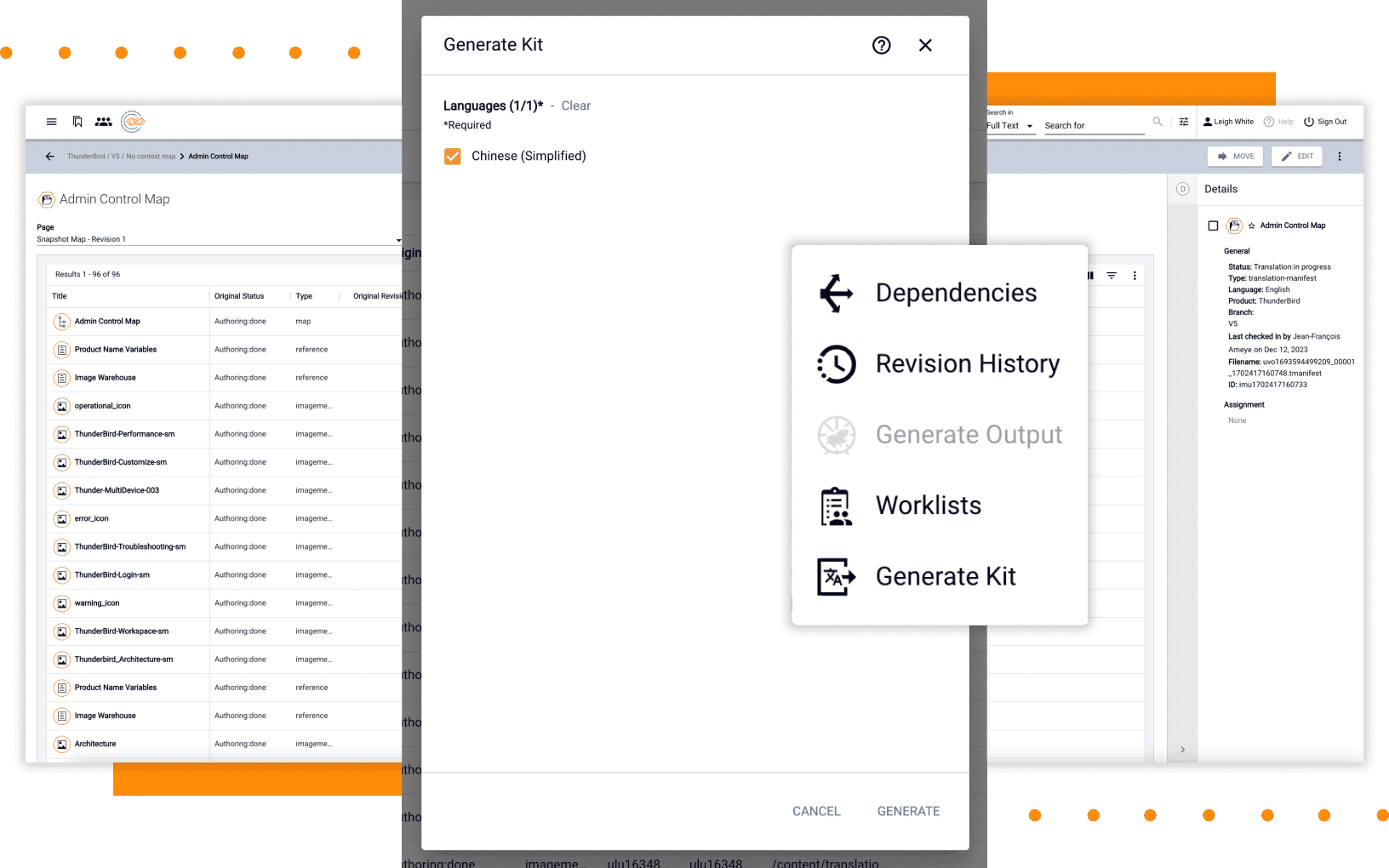Click the Search for input field
Viewport: 1389px width, 868px height.
1095,125
